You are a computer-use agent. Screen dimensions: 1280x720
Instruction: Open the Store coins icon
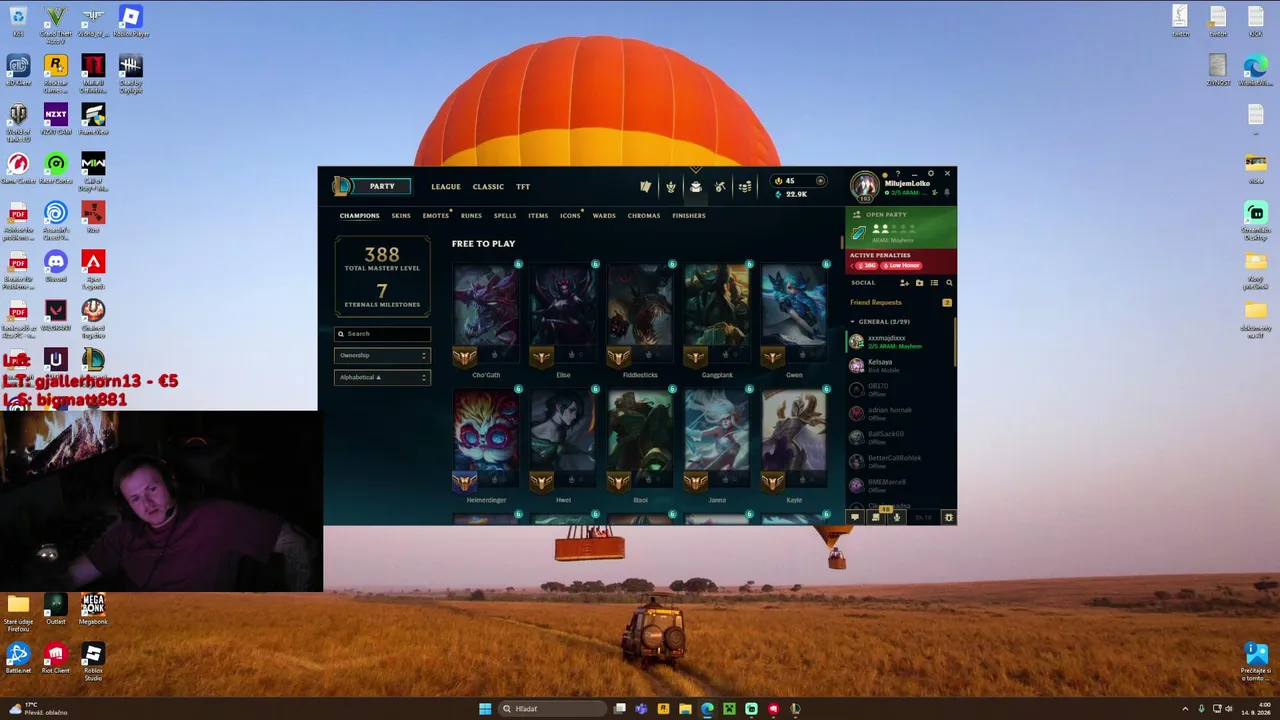click(x=745, y=187)
